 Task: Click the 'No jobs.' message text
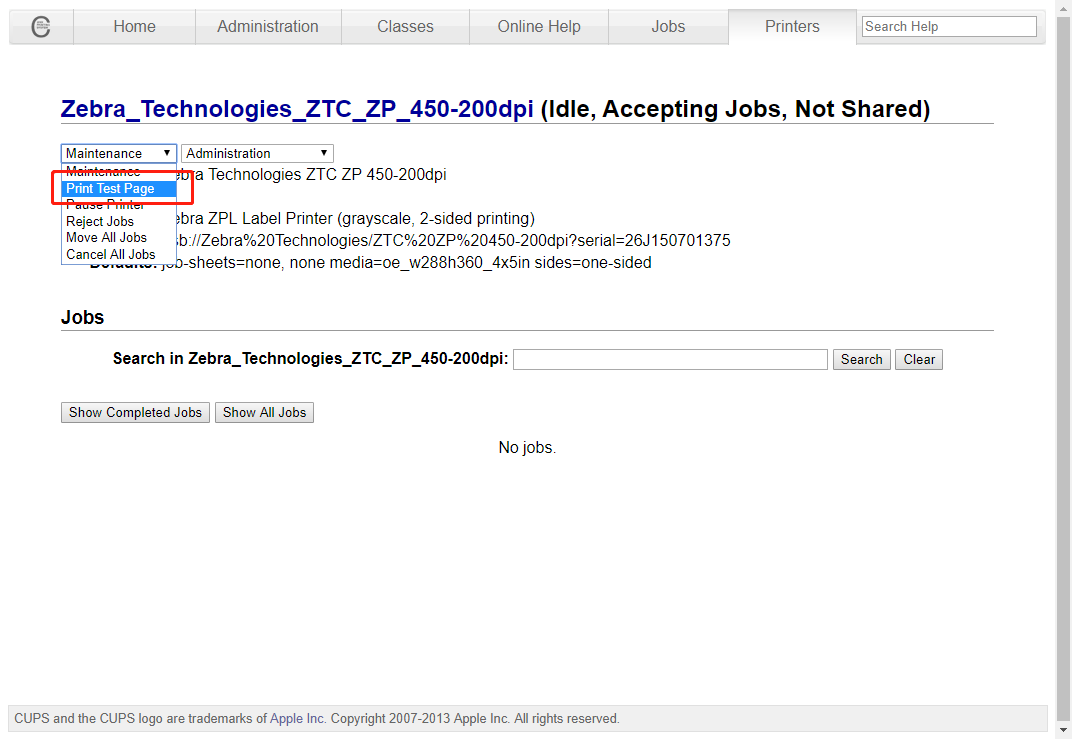pyautogui.click(x=527, y=448)
